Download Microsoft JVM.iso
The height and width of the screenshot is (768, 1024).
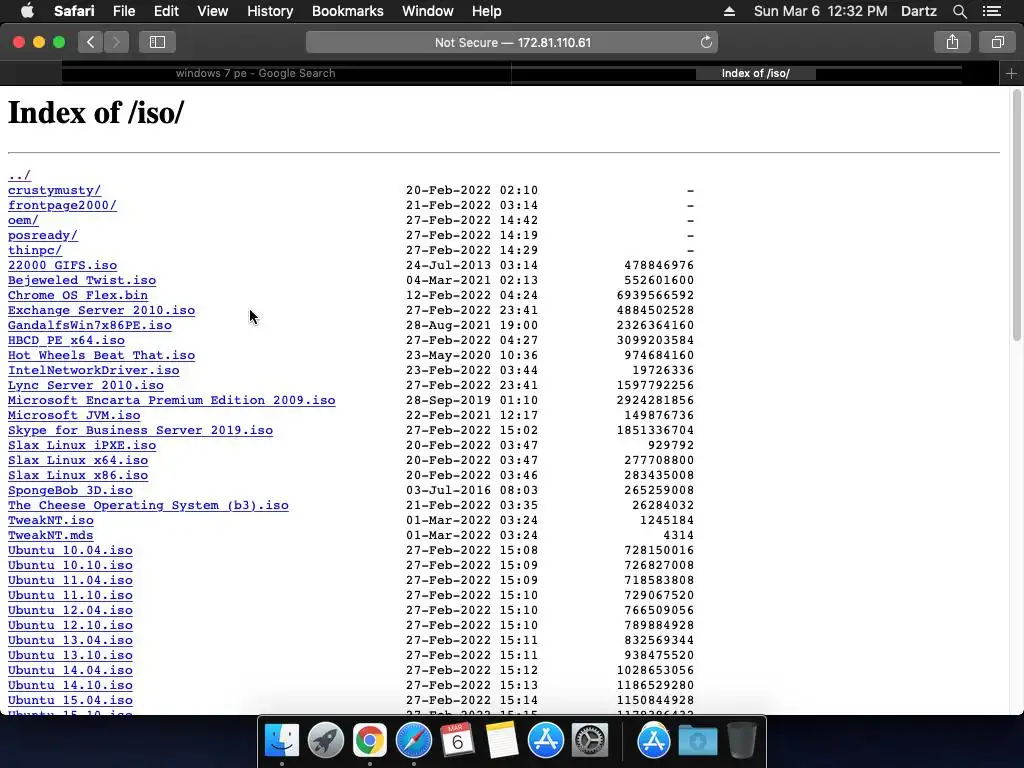[x=74, y=415]
